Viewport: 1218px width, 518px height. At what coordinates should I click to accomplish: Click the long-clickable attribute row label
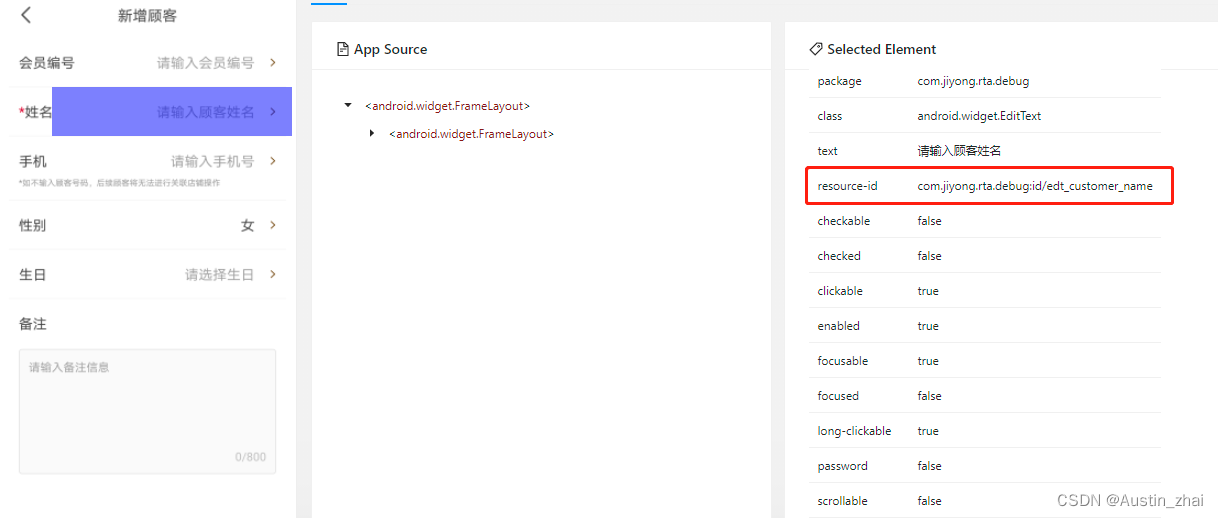point(854,431)
